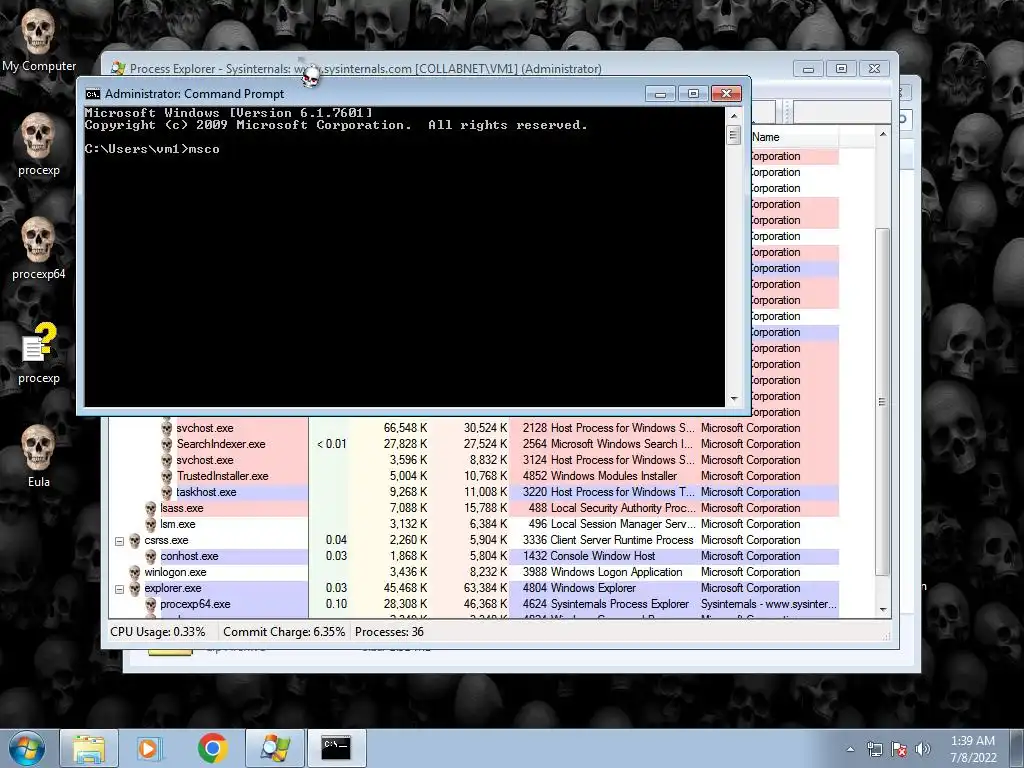The image size is (1024, 768).
Task: Click the Console Window Host description
Action: coord(603,556)
